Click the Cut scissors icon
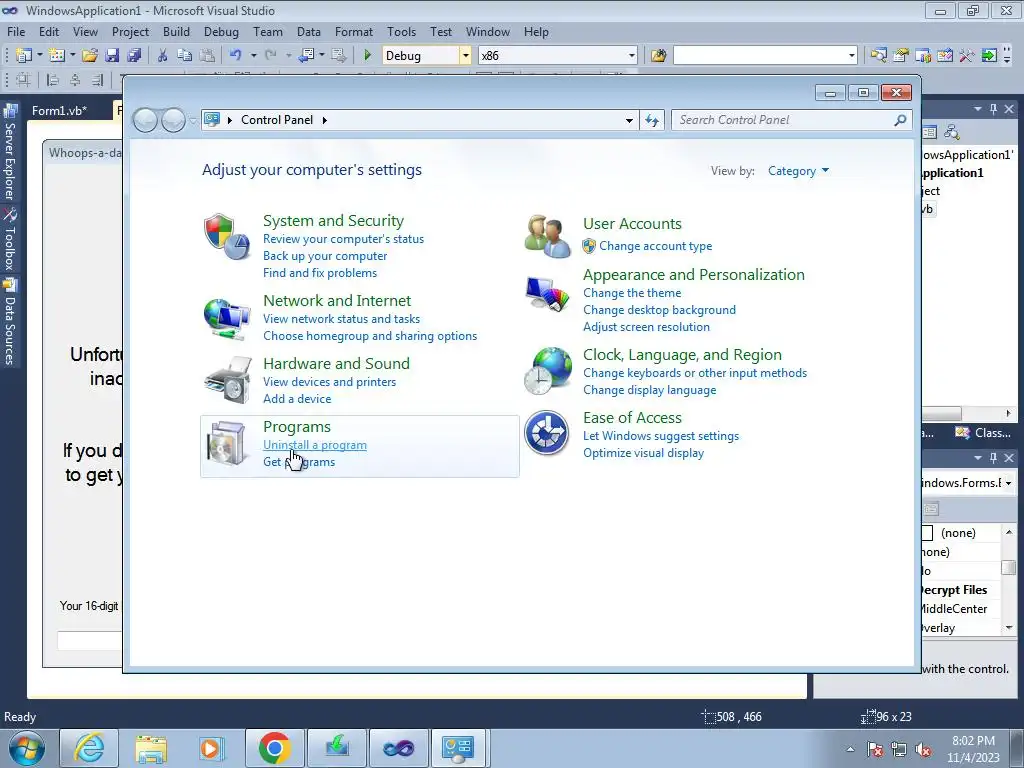 (x=163, y=56)
